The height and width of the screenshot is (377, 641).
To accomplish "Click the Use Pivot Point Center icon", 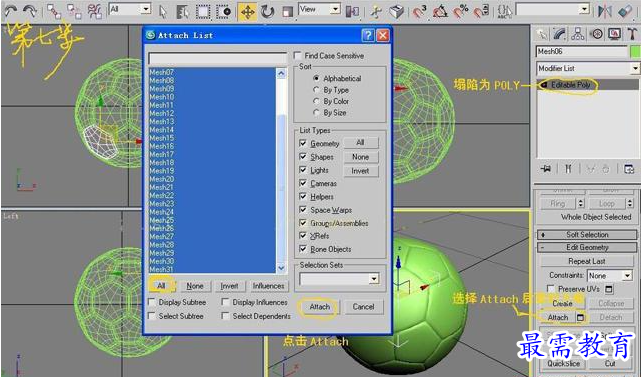I will [352, 11].
